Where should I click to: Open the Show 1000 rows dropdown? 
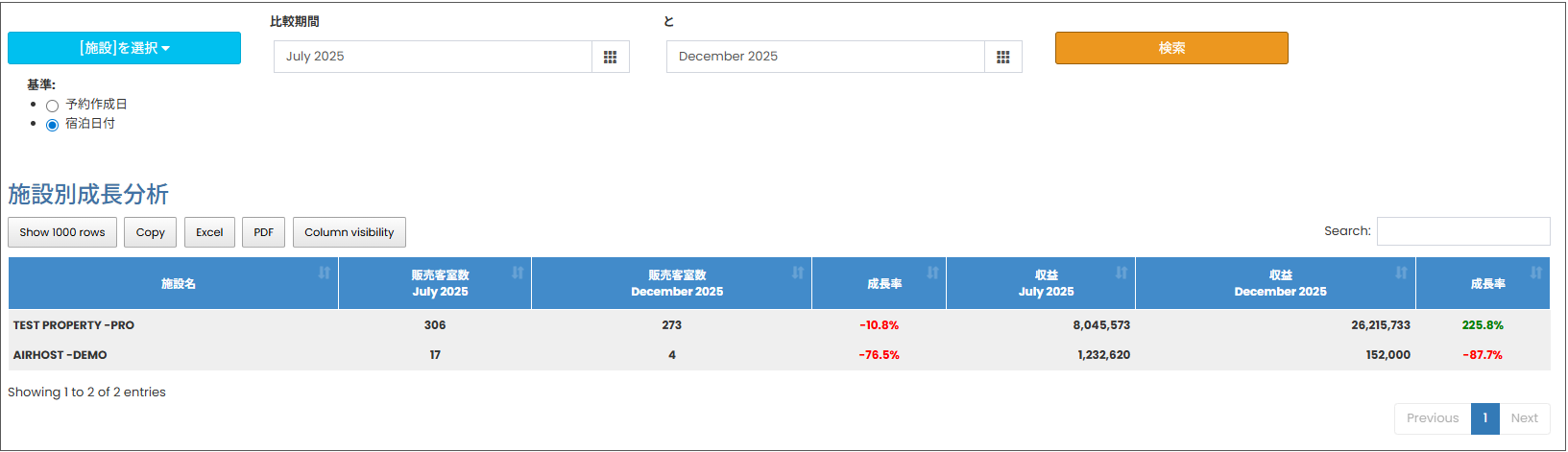(x=62, y=232)
